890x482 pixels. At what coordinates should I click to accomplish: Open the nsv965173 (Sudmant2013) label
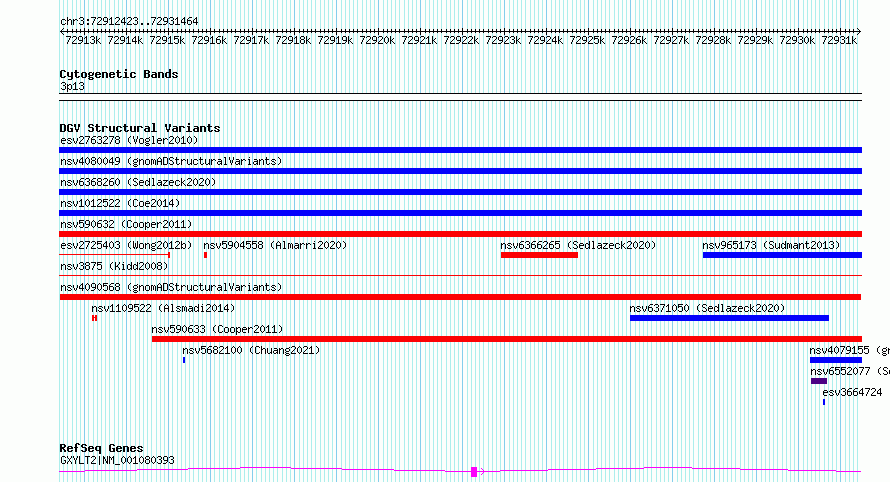771,245
